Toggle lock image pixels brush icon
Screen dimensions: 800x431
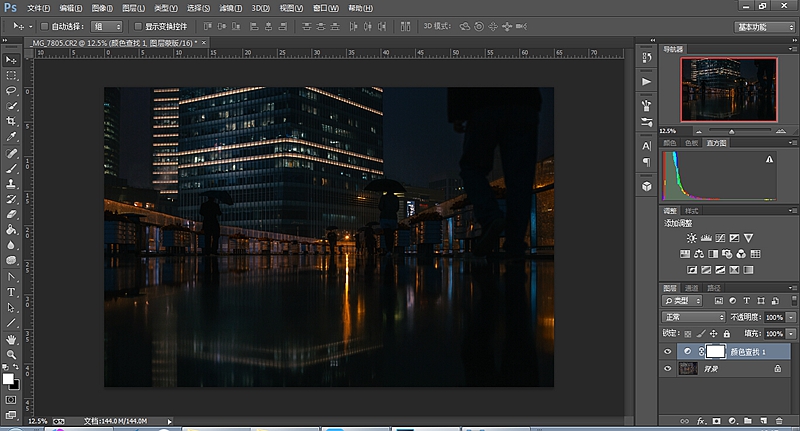click(x=701, y=334)
